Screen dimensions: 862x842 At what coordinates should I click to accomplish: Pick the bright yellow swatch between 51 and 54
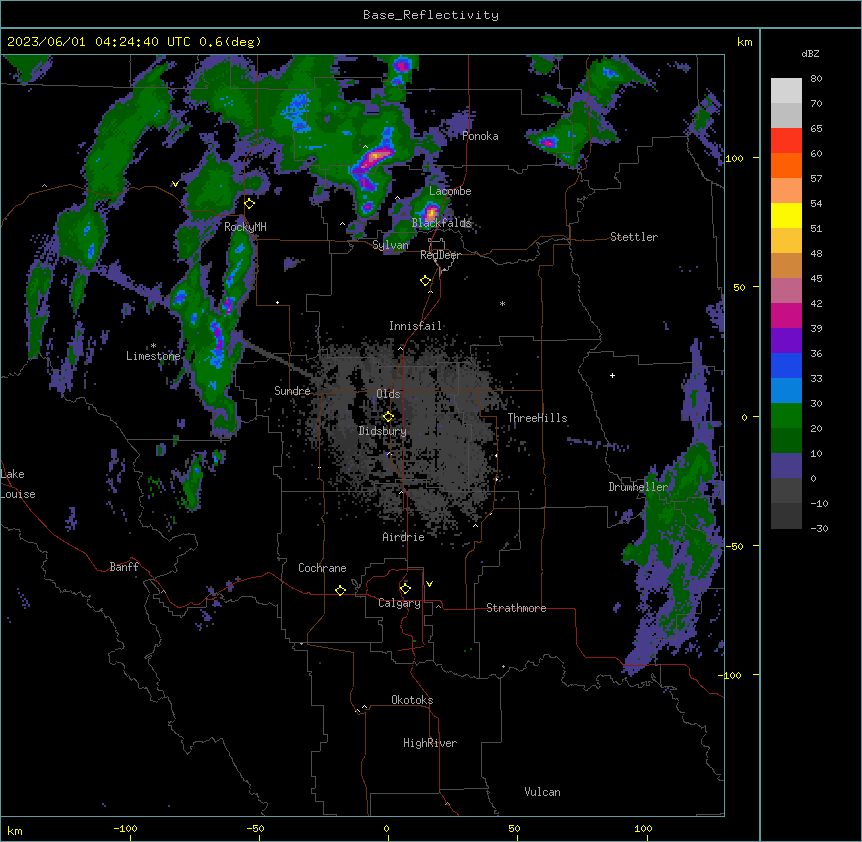point(786,215)
